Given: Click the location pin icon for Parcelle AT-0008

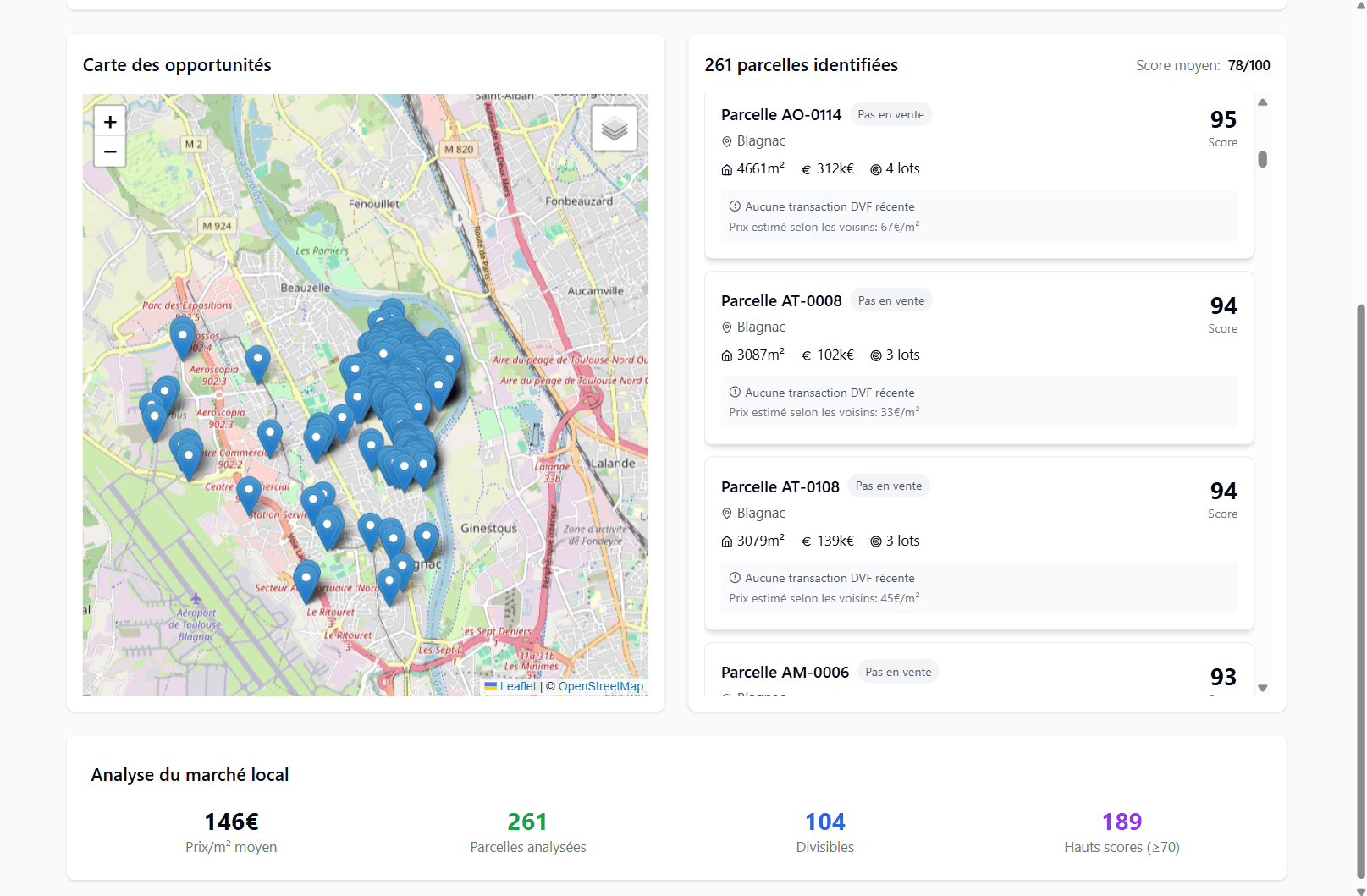Looking at the screenshot, I should [x=726, y=327].
